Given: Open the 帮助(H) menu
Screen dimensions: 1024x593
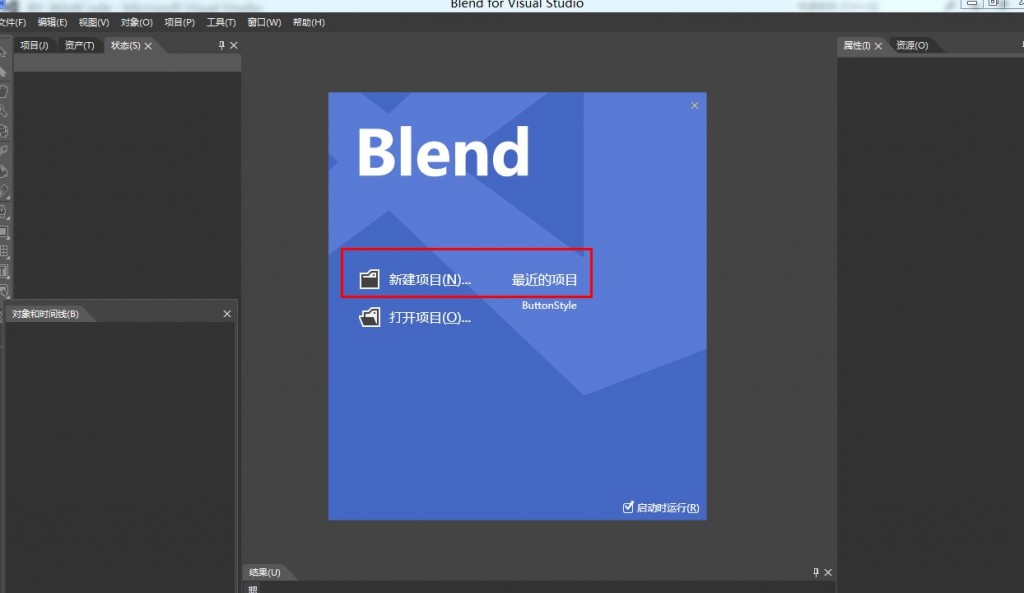Looking at the screenshot, I should tap(309, 22).
